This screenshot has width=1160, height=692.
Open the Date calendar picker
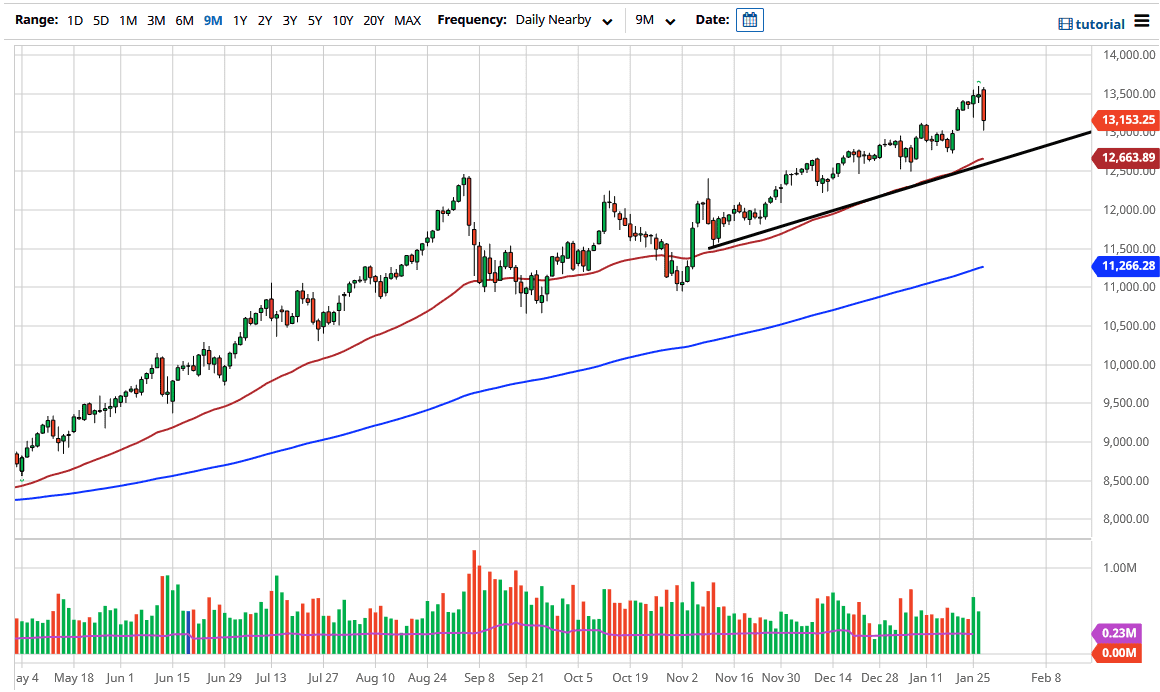click(x=750, y=20)
